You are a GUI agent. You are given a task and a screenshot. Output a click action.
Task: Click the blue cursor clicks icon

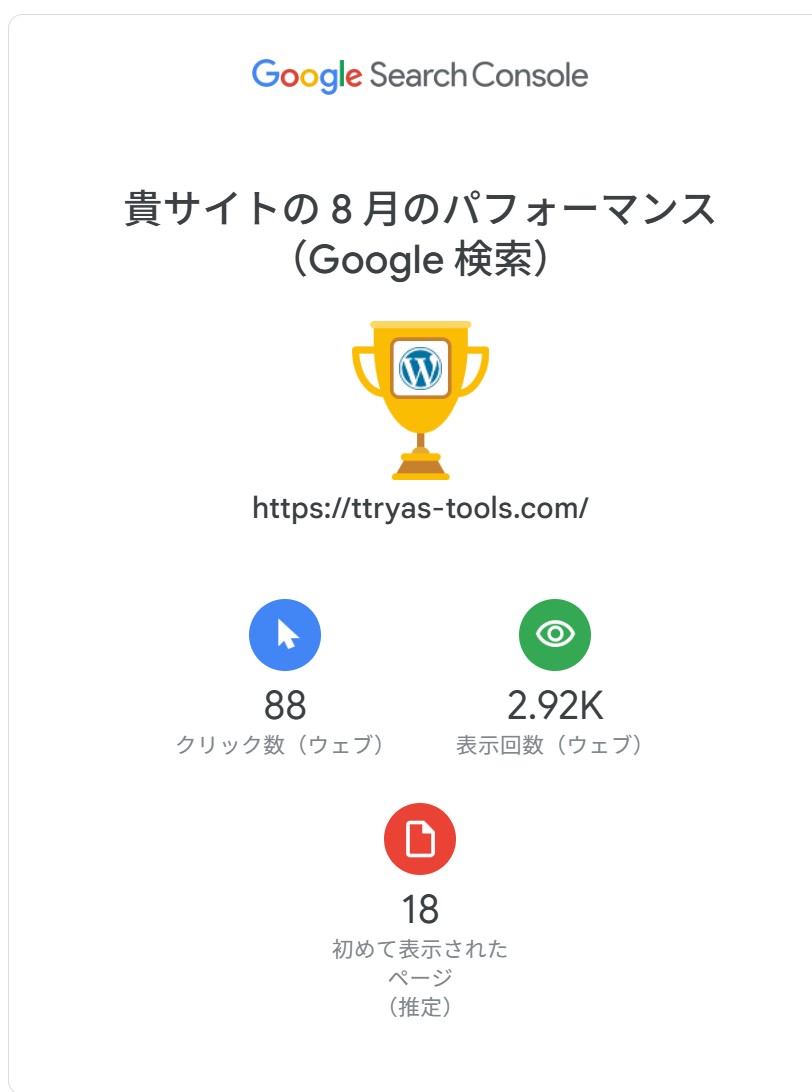[x=285, y=634]
